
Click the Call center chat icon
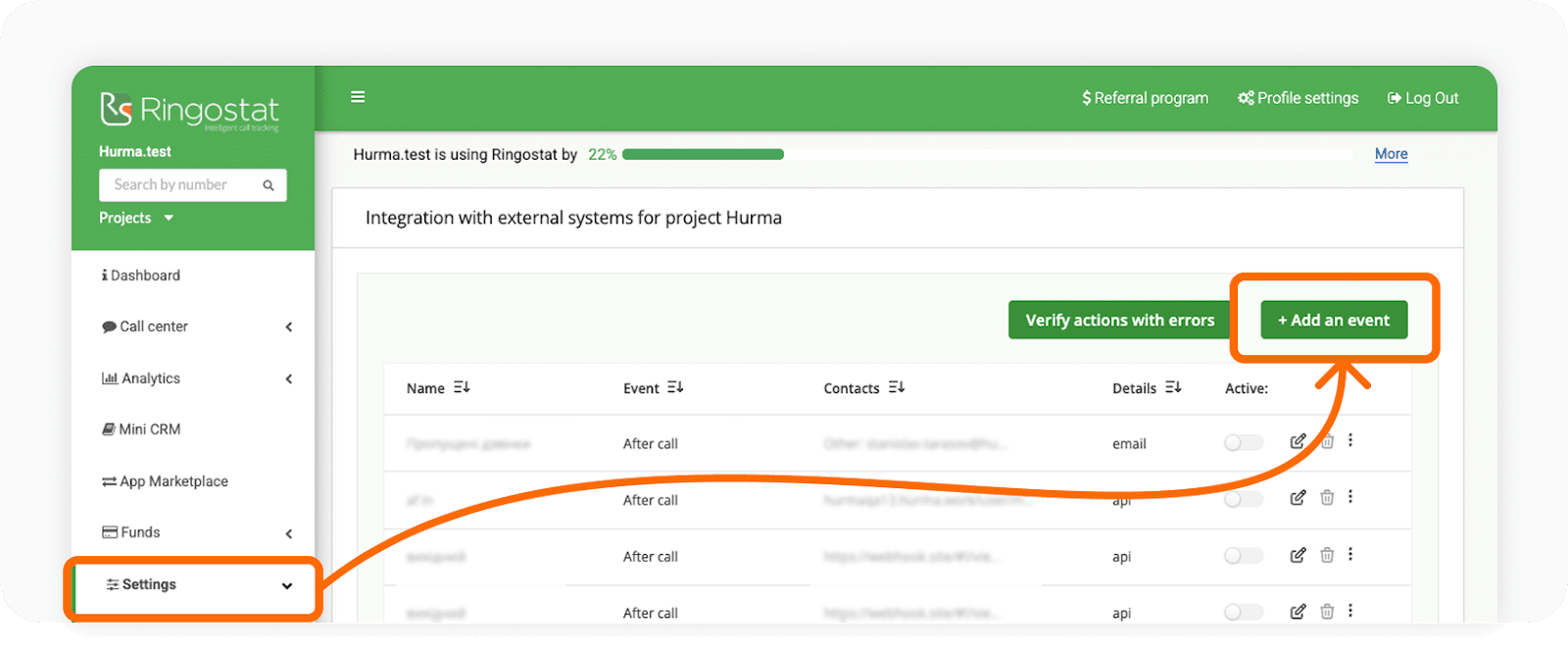tap(109, 327)
